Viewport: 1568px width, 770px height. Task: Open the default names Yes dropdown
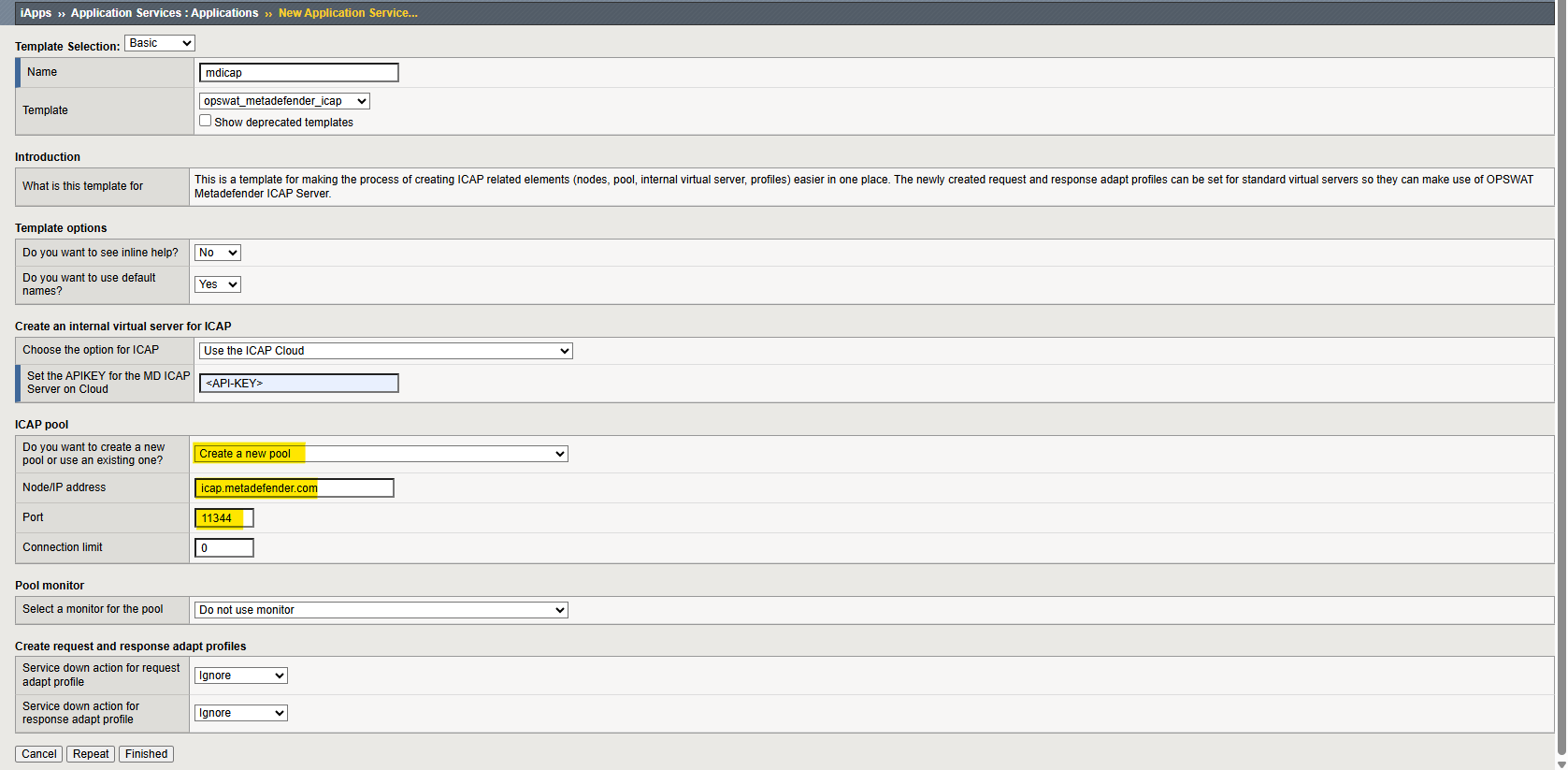pyautogui.click(x=218, y=284)
